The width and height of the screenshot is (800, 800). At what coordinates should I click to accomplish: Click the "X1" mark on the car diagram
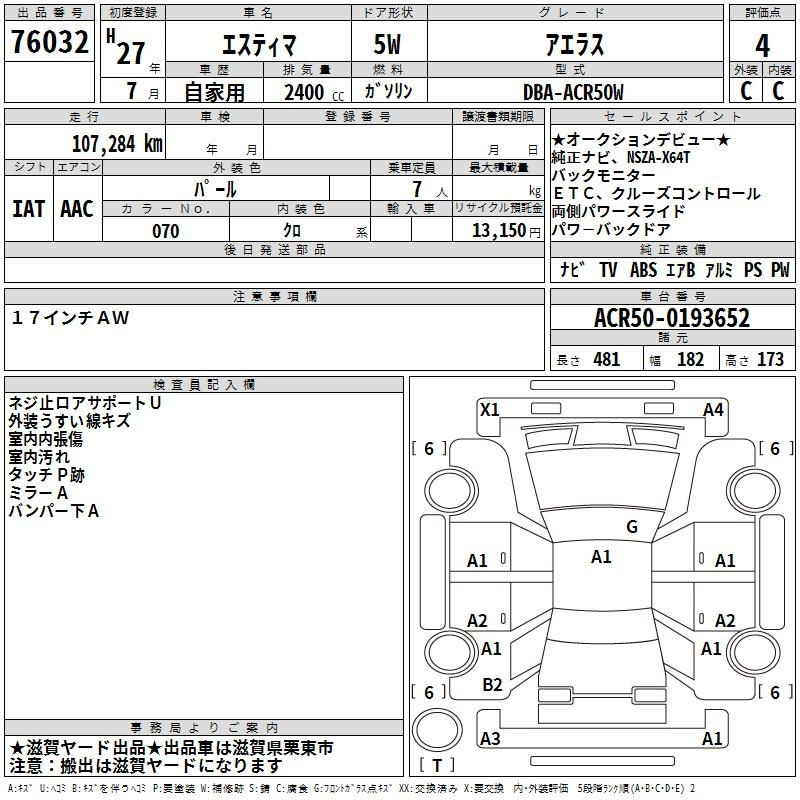(490, 410)
